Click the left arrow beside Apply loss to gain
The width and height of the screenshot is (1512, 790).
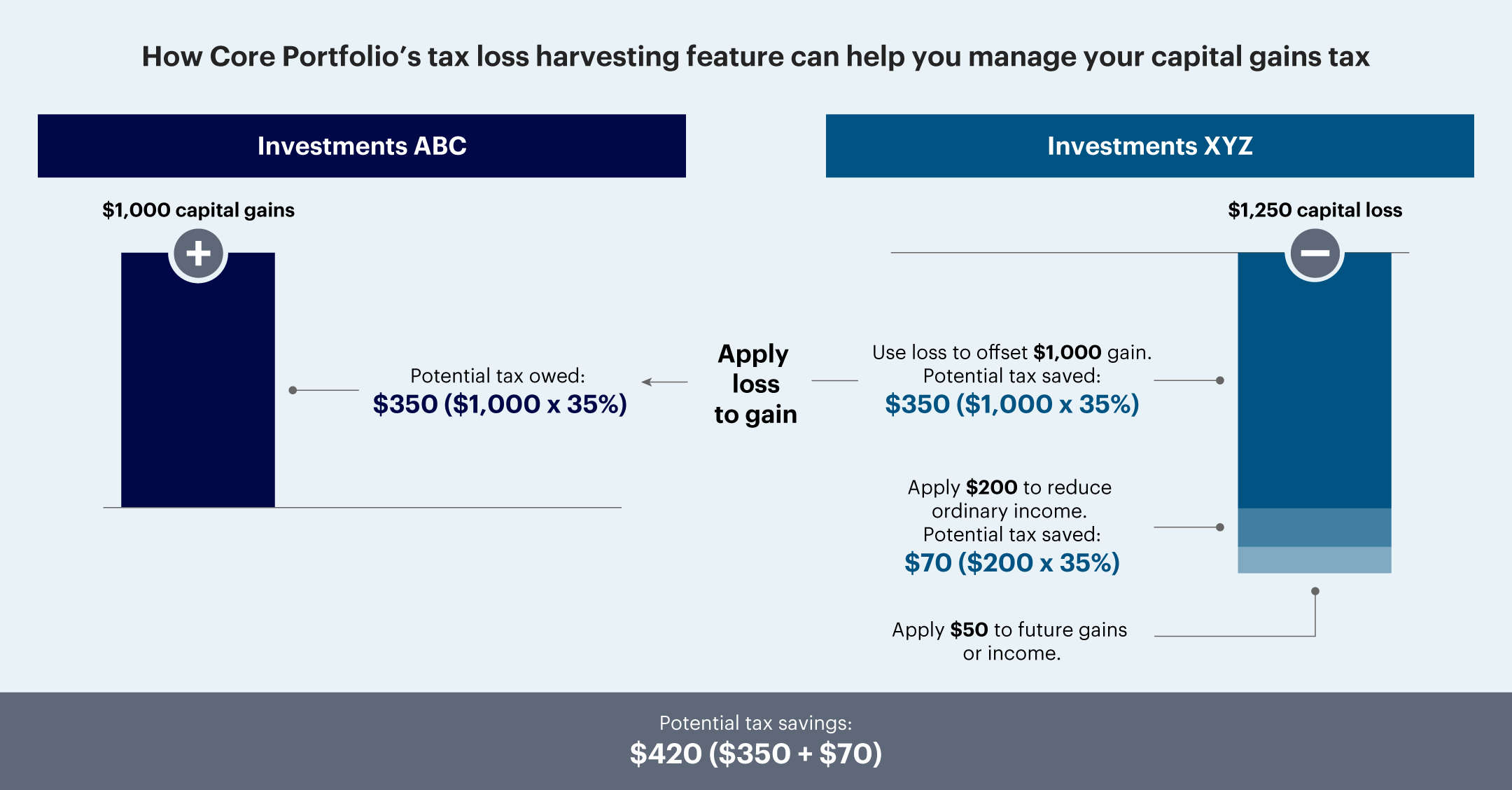[x=664, y=382]
